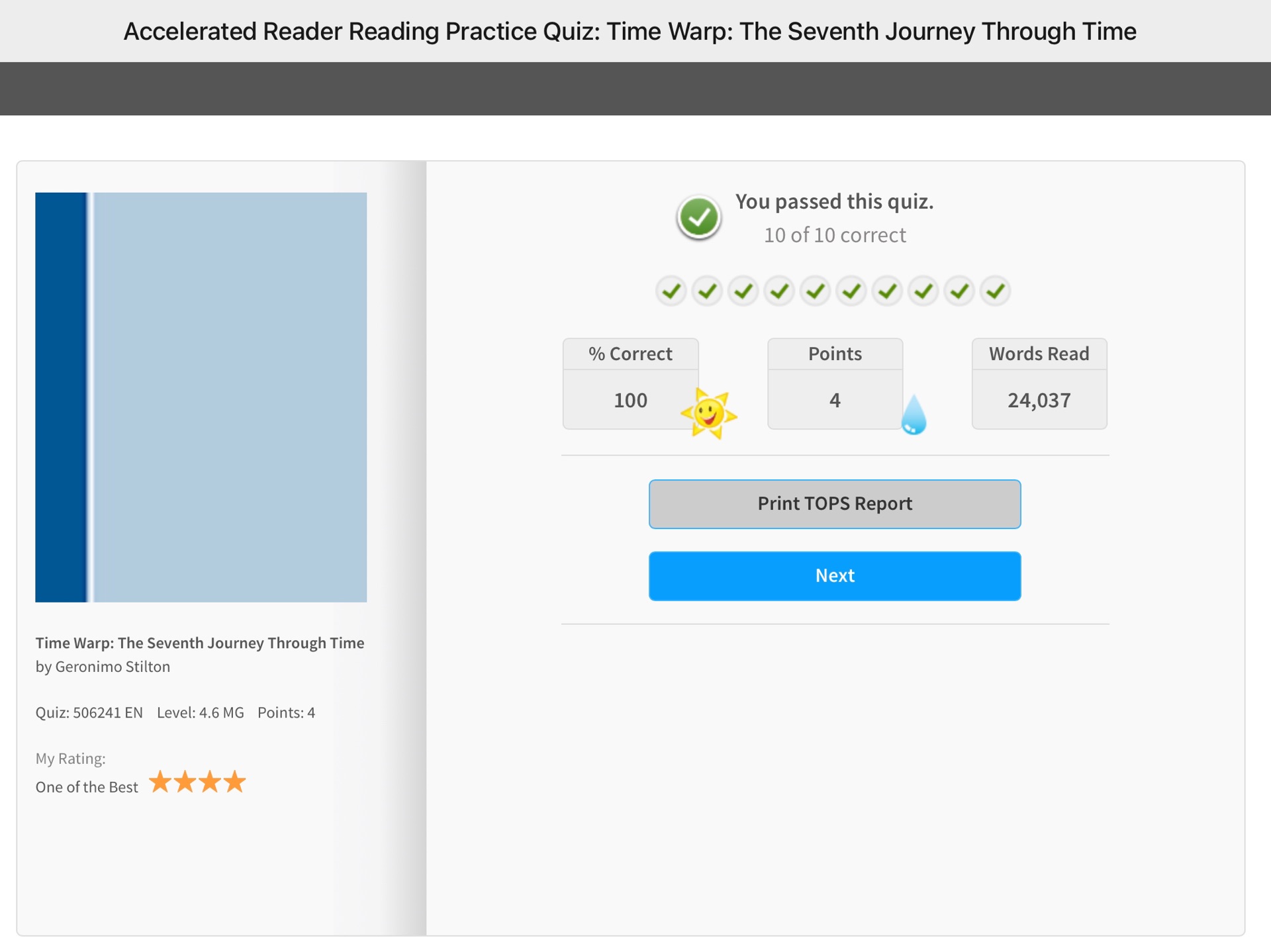Click the fifth question checkmark icon
This screenshot has width=1271, height=952.
[x=816, y=291]
